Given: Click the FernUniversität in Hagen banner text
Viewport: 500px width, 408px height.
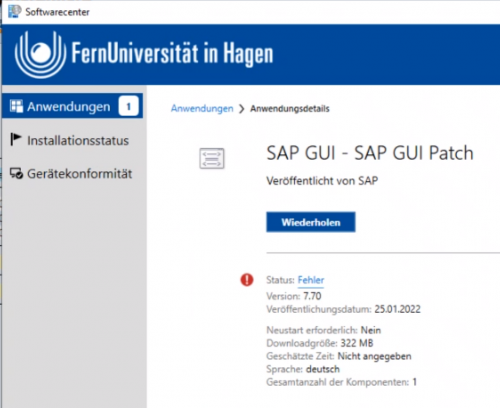Looking at the screenshot, I should 172,53.
